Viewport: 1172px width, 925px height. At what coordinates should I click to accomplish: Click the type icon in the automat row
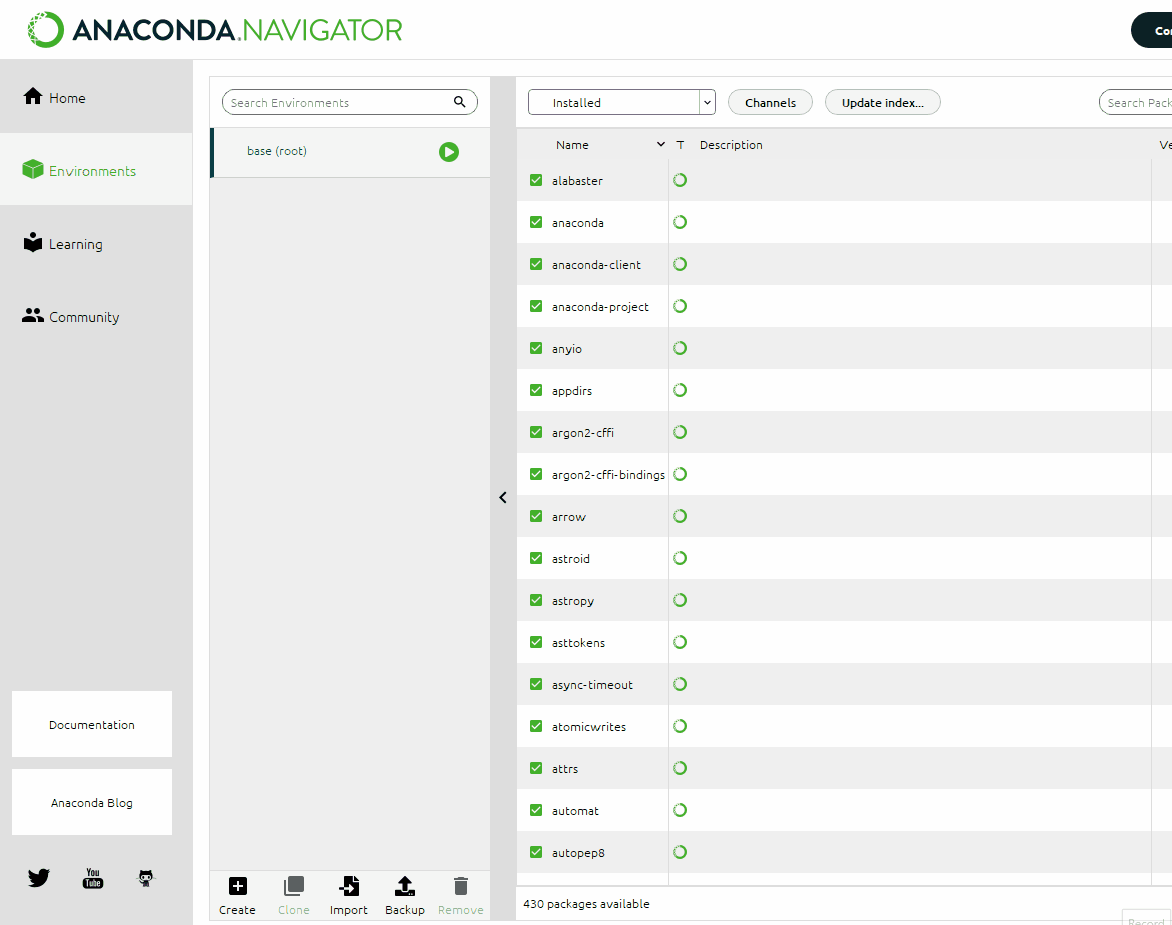click(x=679, y=810)
